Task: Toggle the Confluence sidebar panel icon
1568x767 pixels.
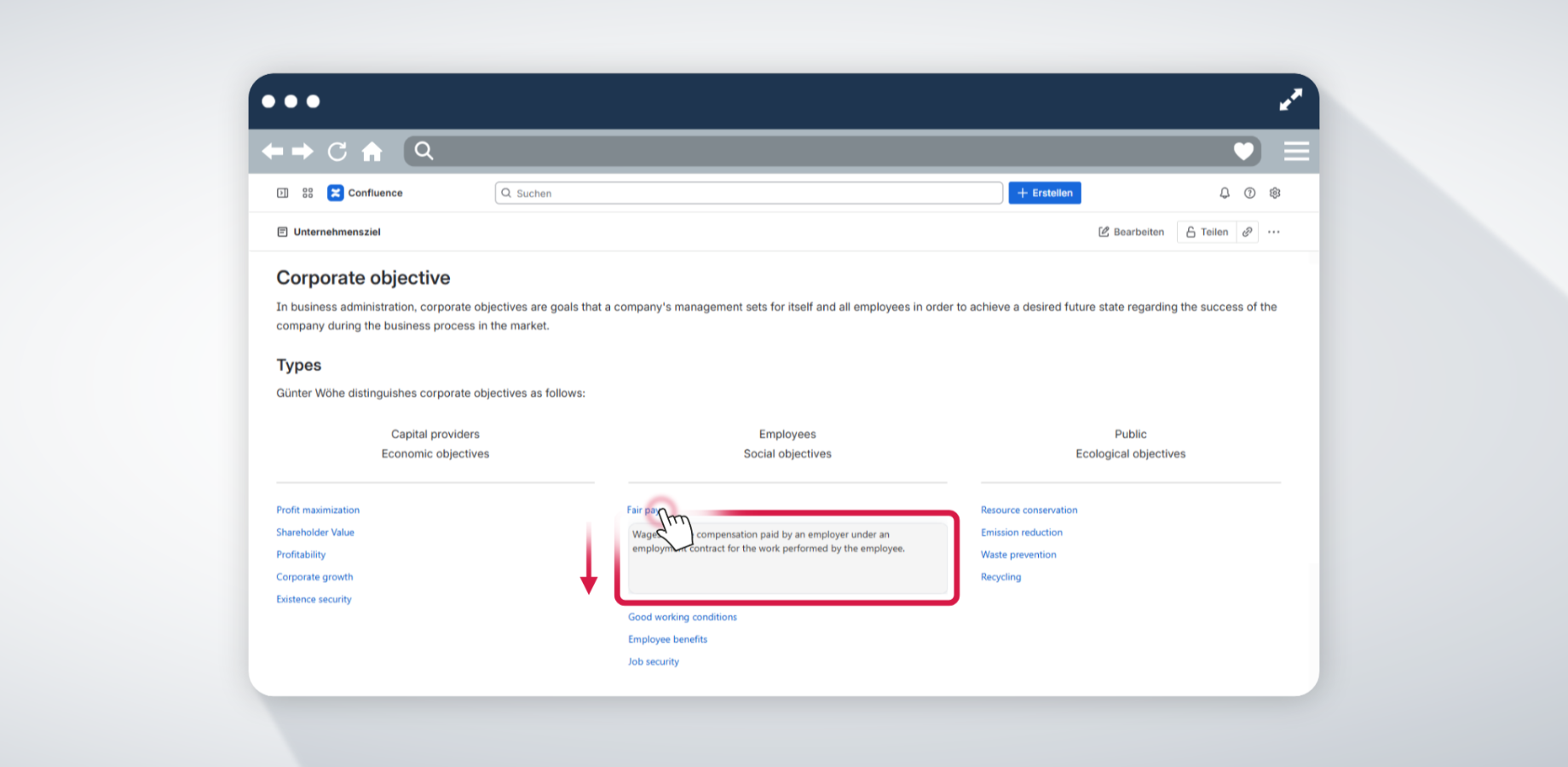Action: click(x=283, y=193)
